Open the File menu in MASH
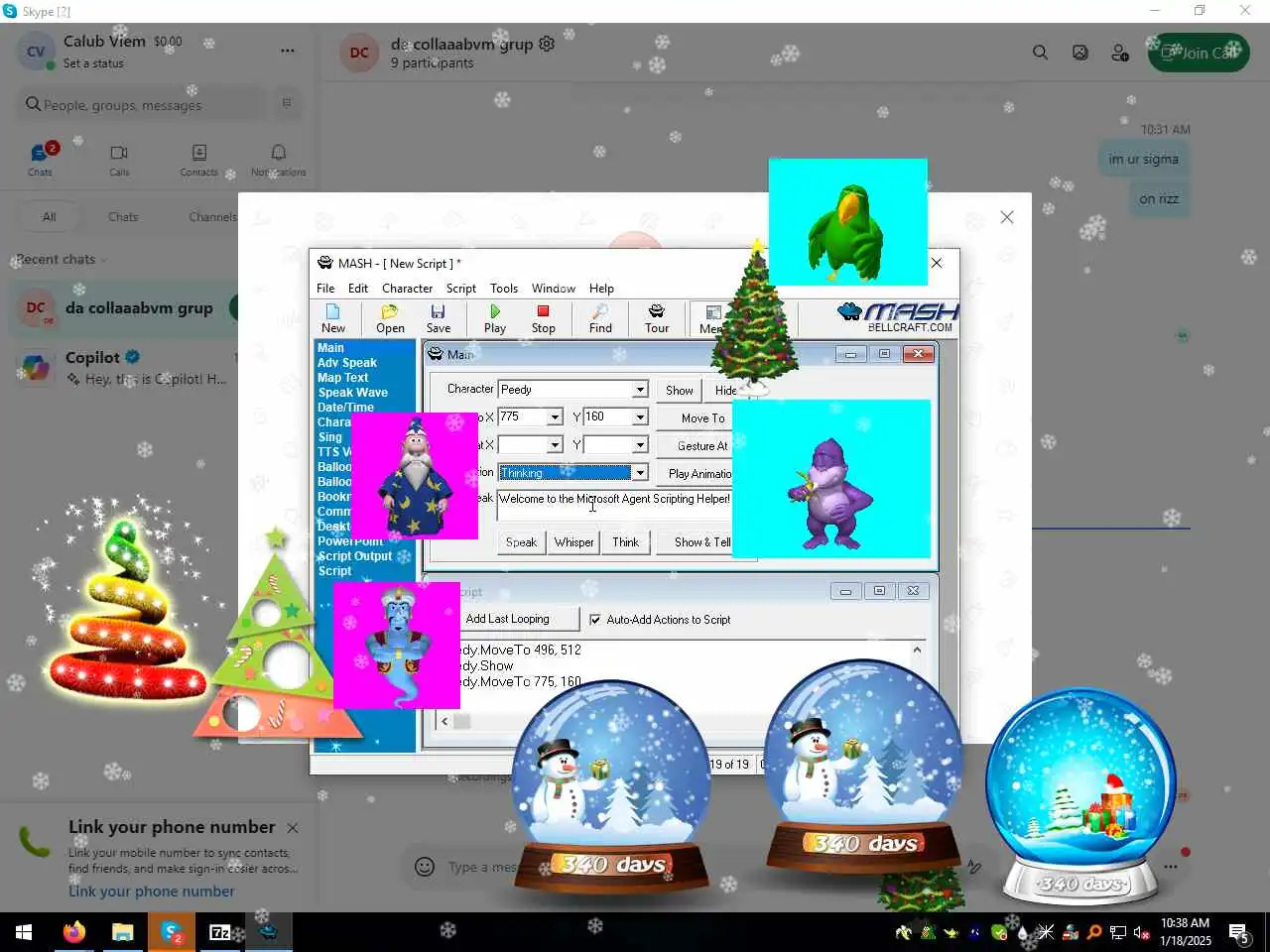This screenshot has height=952, width=1270. (325, 289)
